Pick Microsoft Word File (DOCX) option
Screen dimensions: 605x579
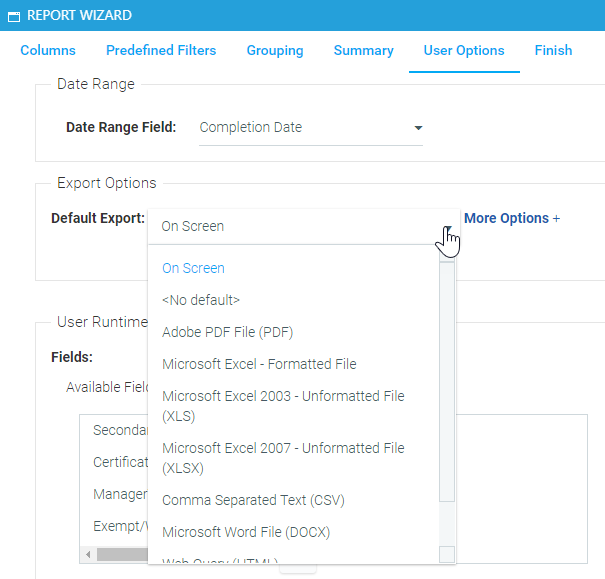(246, 532)
